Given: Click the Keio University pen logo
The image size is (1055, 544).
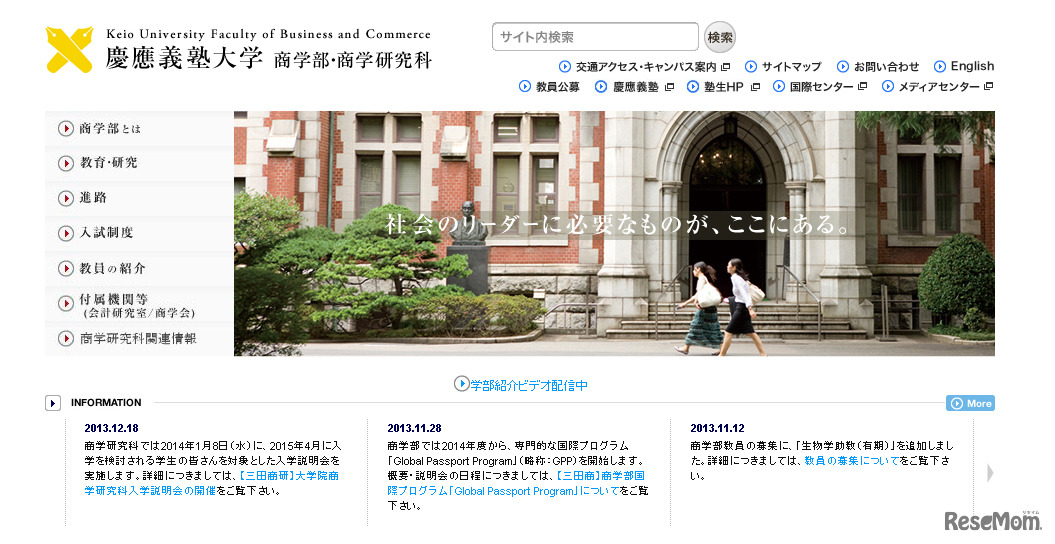Looking at the screenshot, I should click(69, 49).
